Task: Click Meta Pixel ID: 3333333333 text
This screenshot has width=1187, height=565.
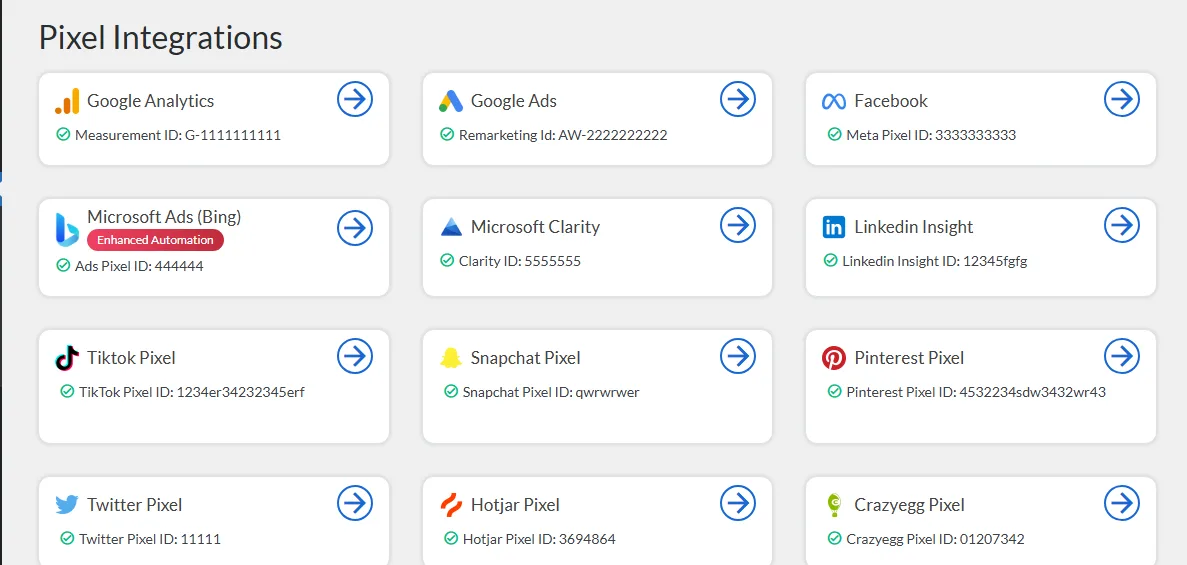Action: 931,136
